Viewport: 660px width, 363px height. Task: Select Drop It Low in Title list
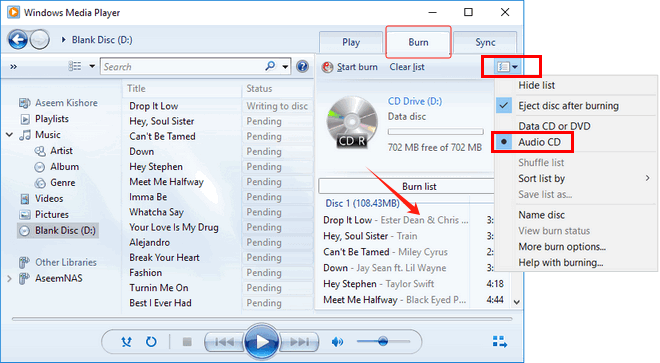click(154, 106)
